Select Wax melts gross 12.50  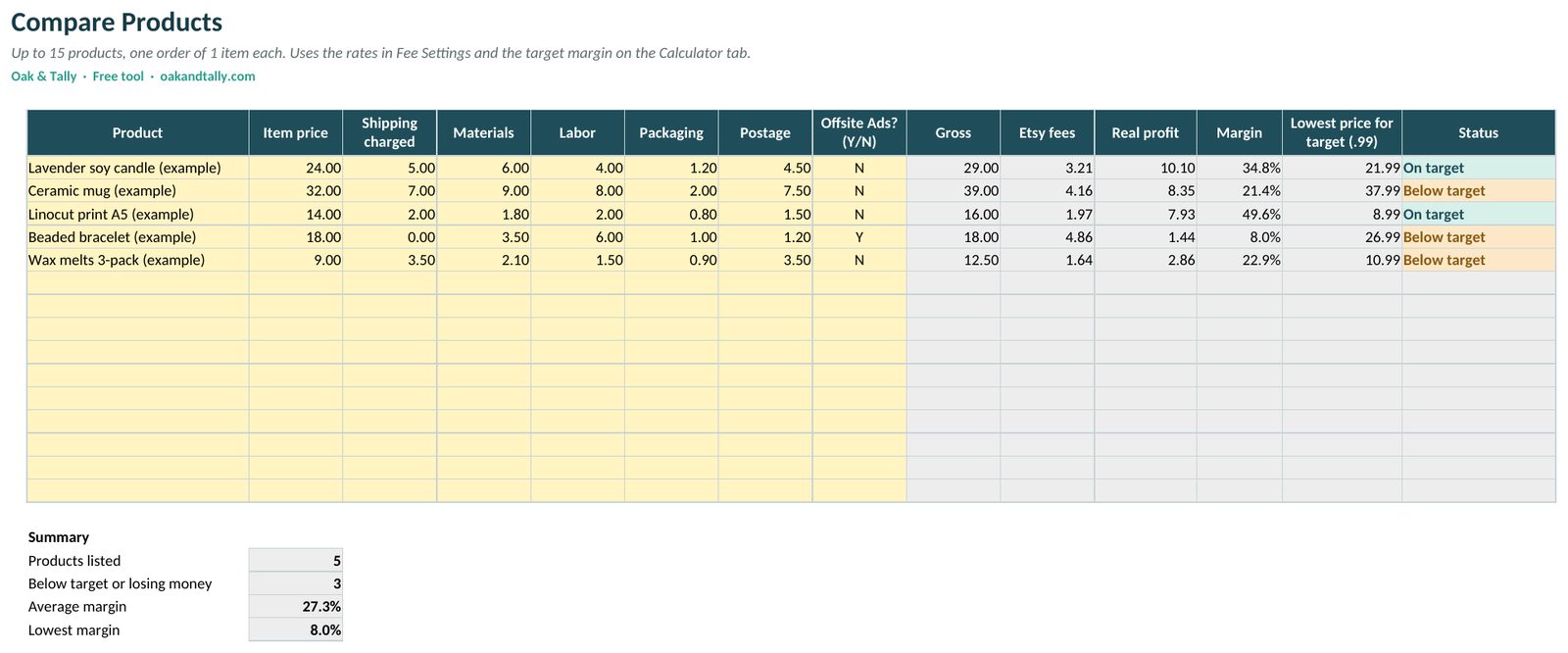pyautogui.click(x=954, y=260)
